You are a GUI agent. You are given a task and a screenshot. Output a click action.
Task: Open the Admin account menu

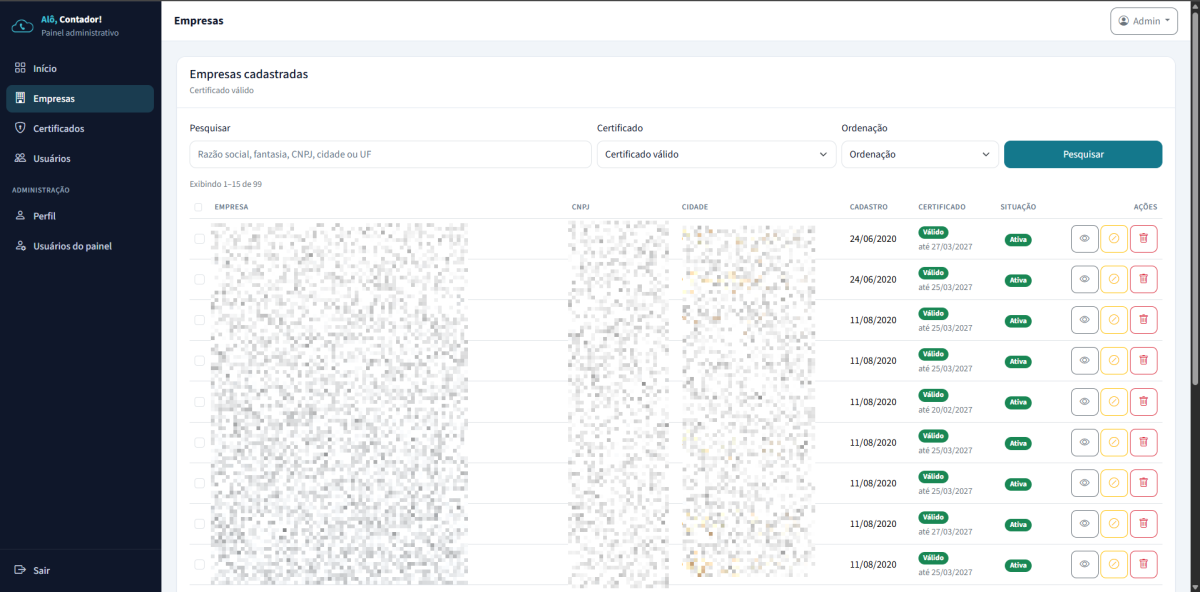tap(1144, 21)
